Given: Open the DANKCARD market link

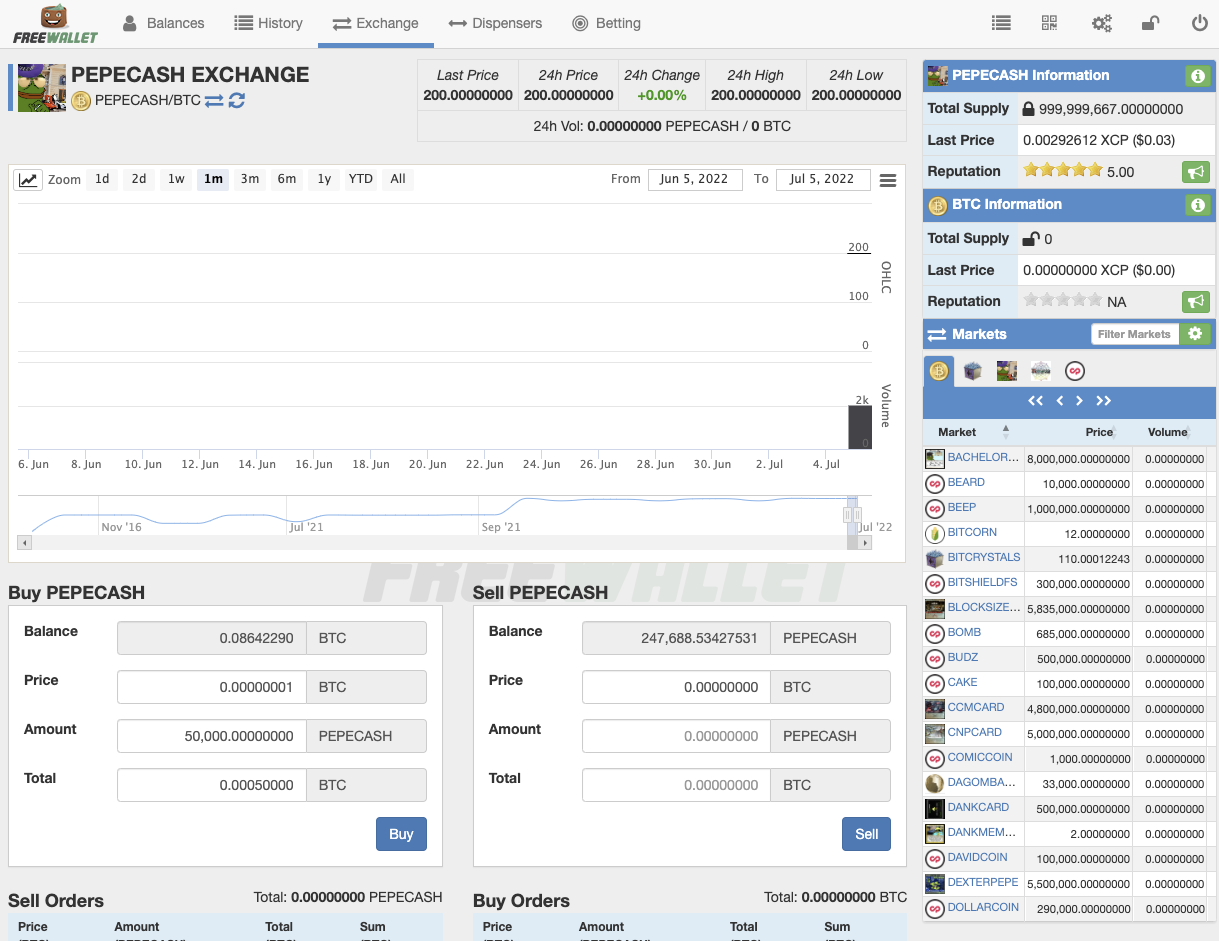Looking at the screenshot, I should point(978,807).
